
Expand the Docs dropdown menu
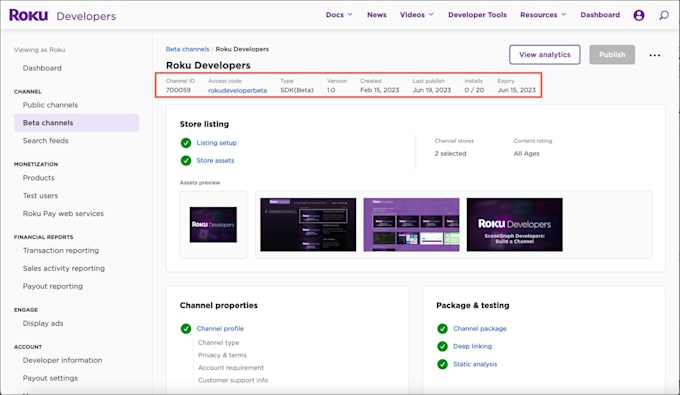pos(339,15)
